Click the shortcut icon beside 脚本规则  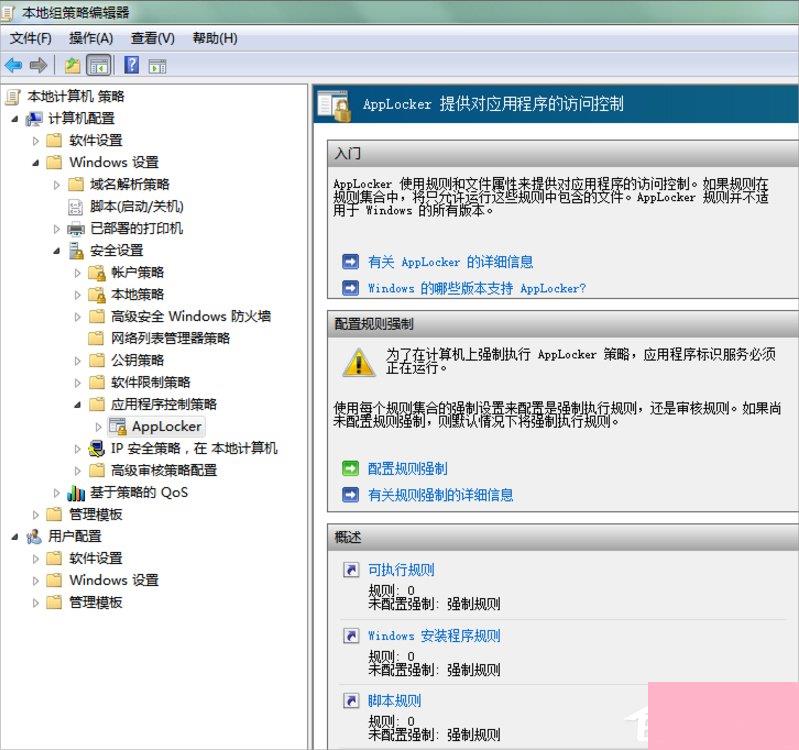coord(351,701)
